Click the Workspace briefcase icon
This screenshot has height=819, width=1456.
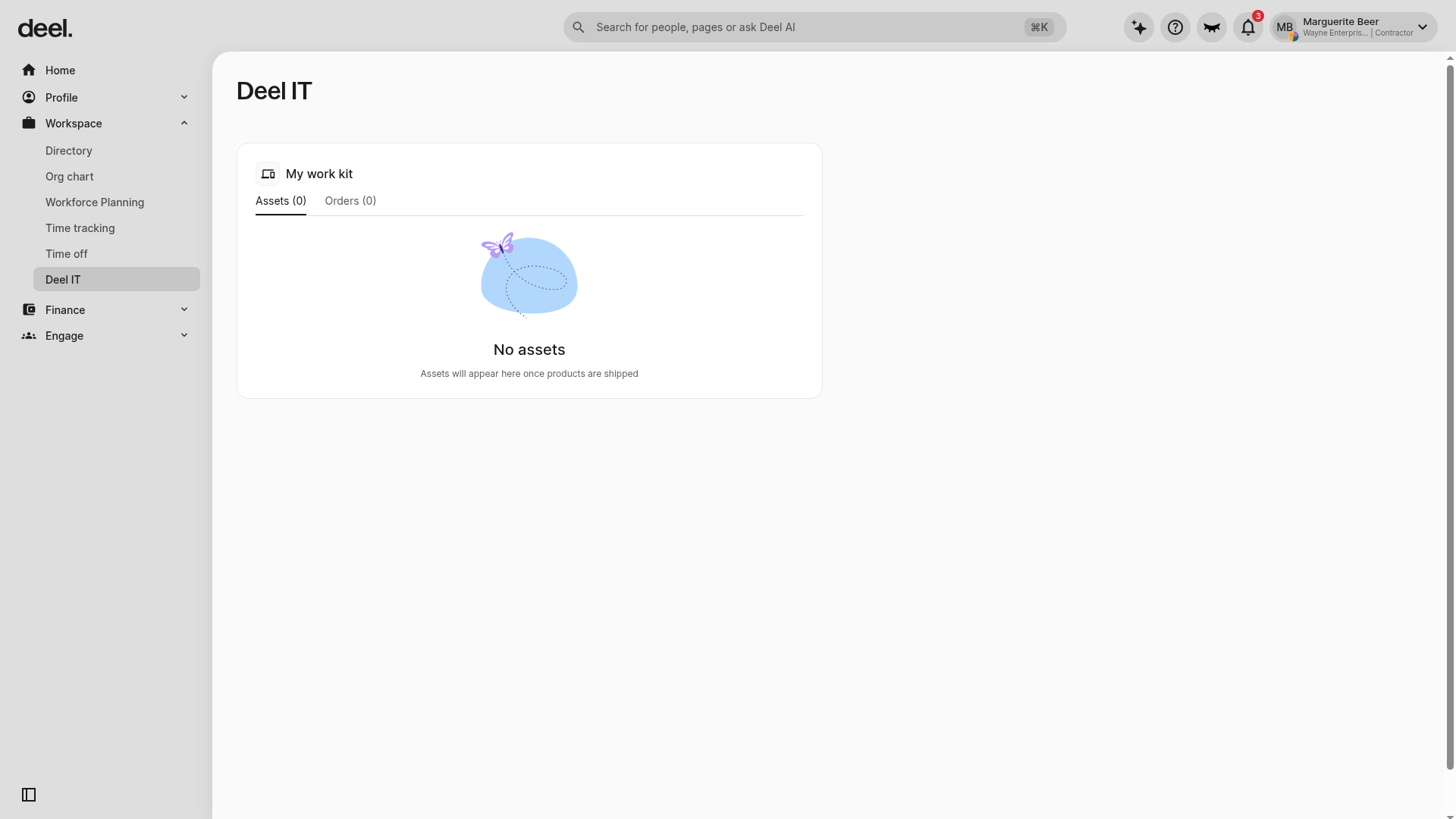[29, 123]
